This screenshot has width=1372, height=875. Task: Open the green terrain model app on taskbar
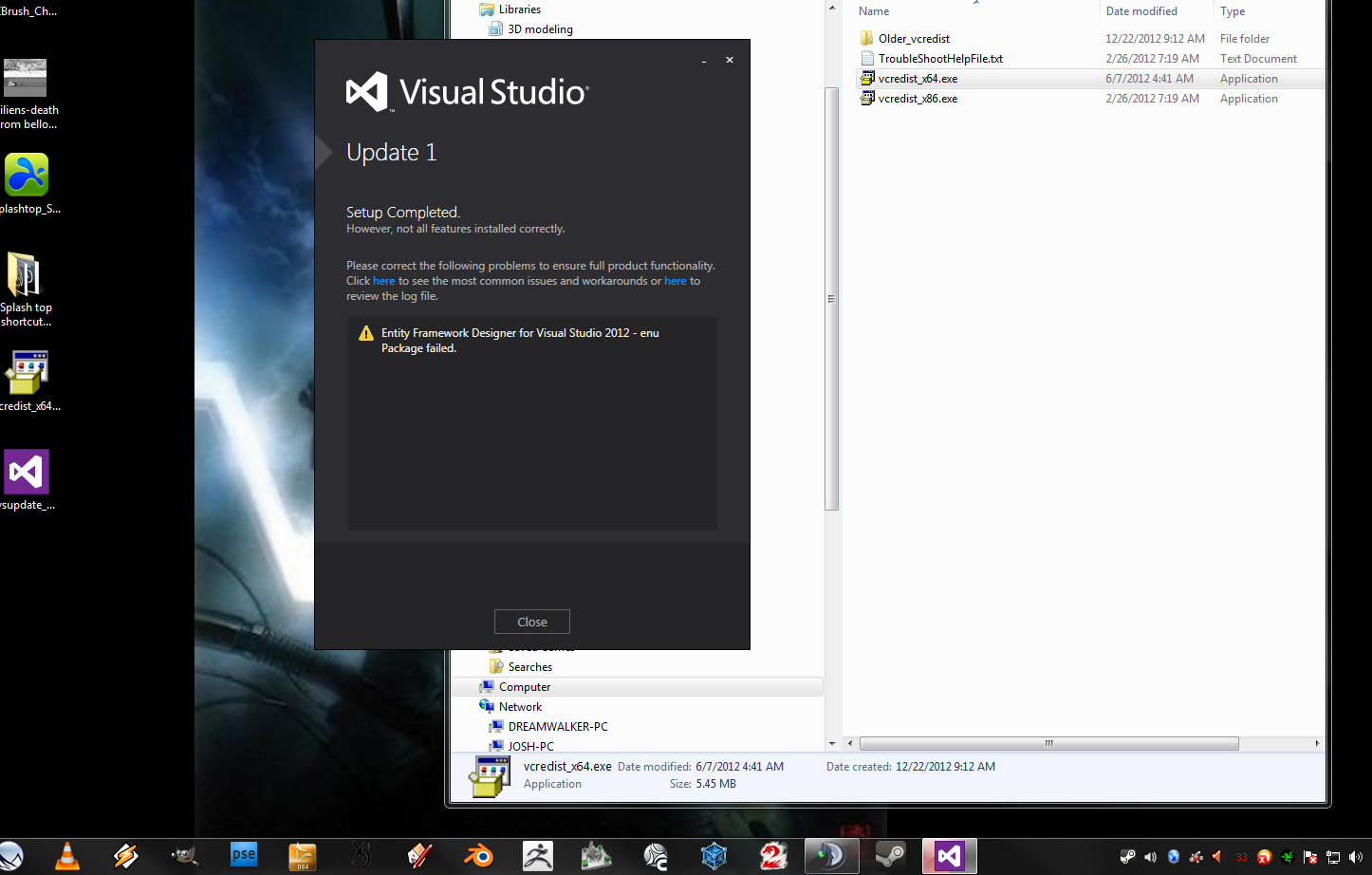click(597, 856)
